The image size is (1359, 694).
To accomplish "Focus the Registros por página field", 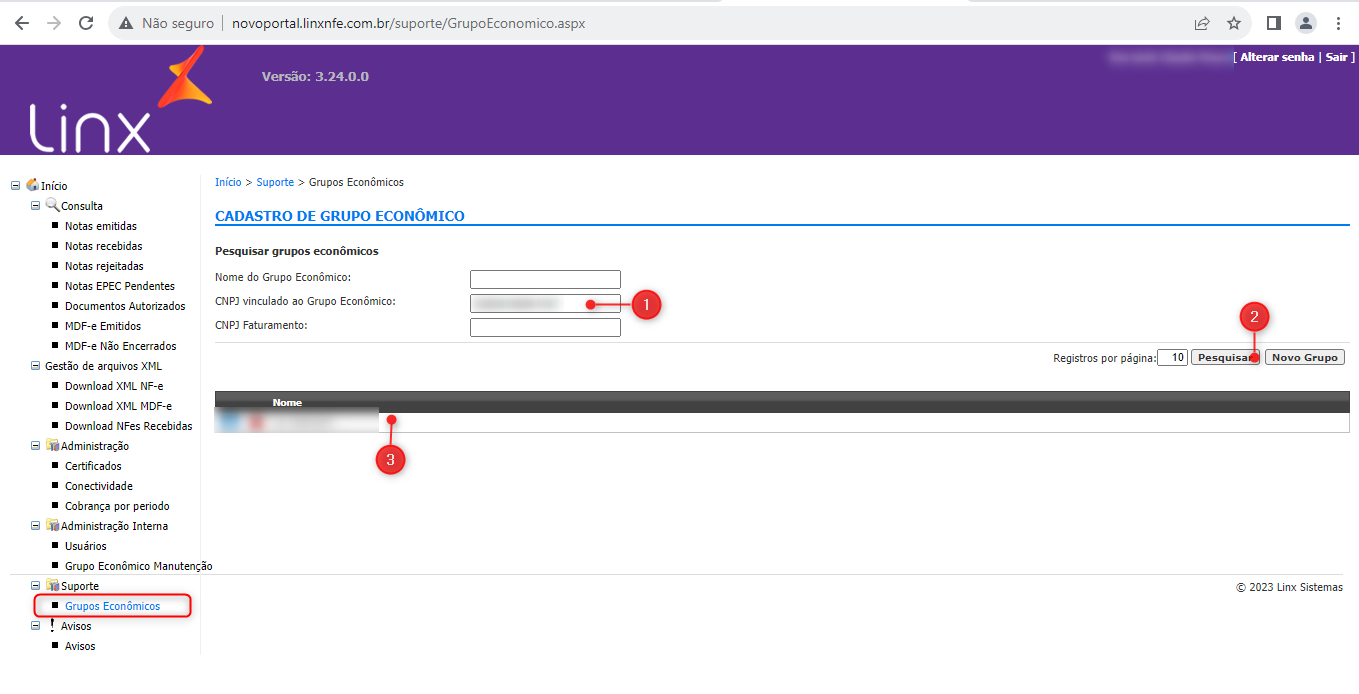I will tap(1172, 357).
